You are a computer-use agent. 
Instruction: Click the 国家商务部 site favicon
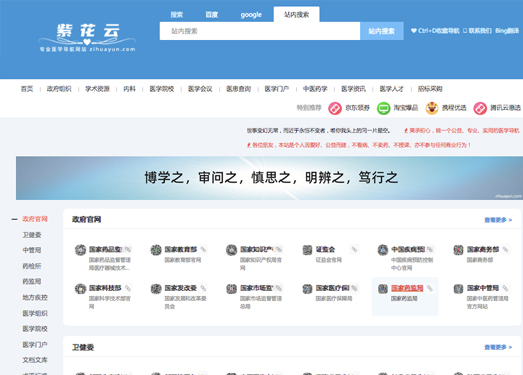(458, 250)
